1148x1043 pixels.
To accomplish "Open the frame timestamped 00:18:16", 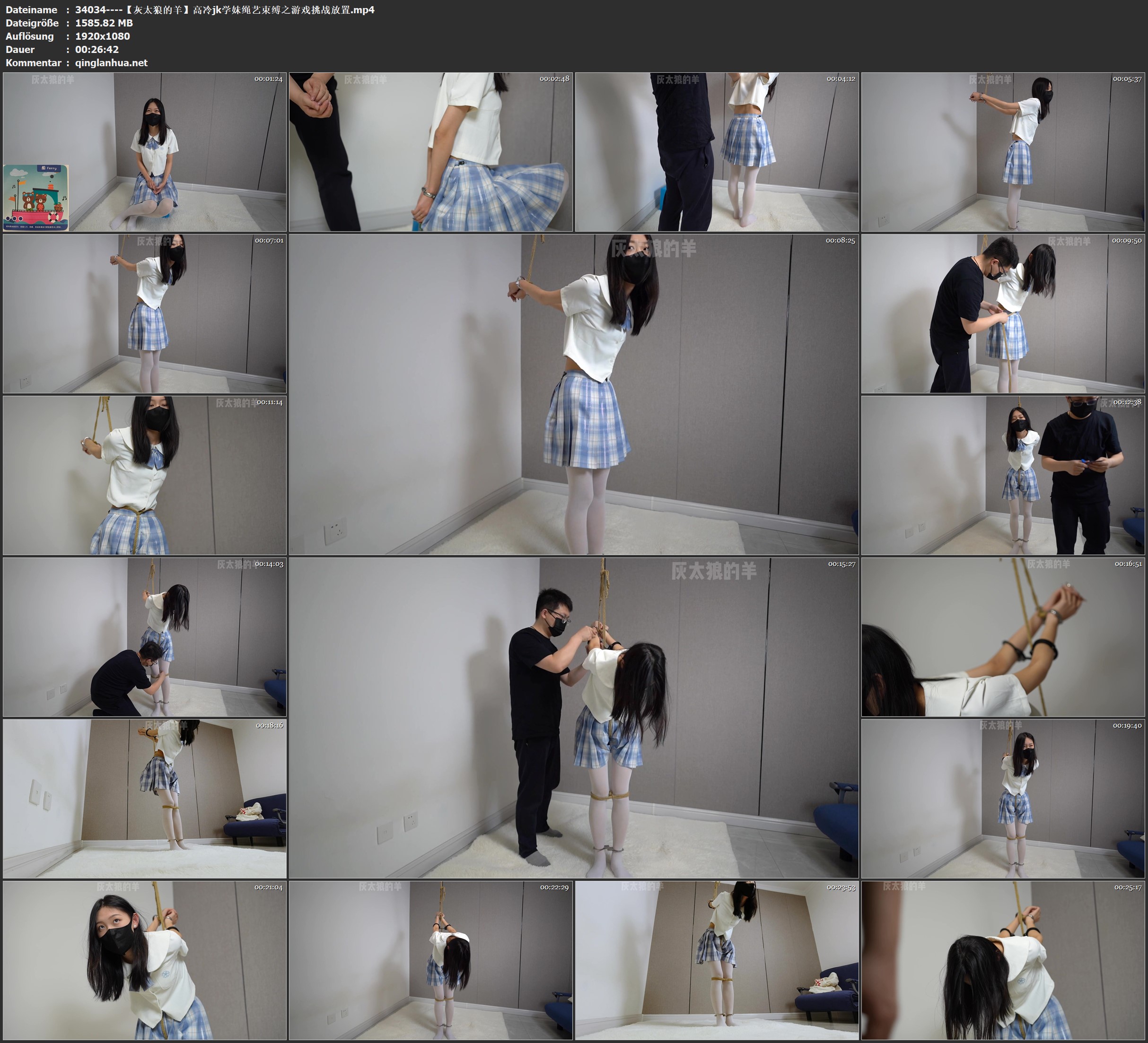I will click(145, 798).
